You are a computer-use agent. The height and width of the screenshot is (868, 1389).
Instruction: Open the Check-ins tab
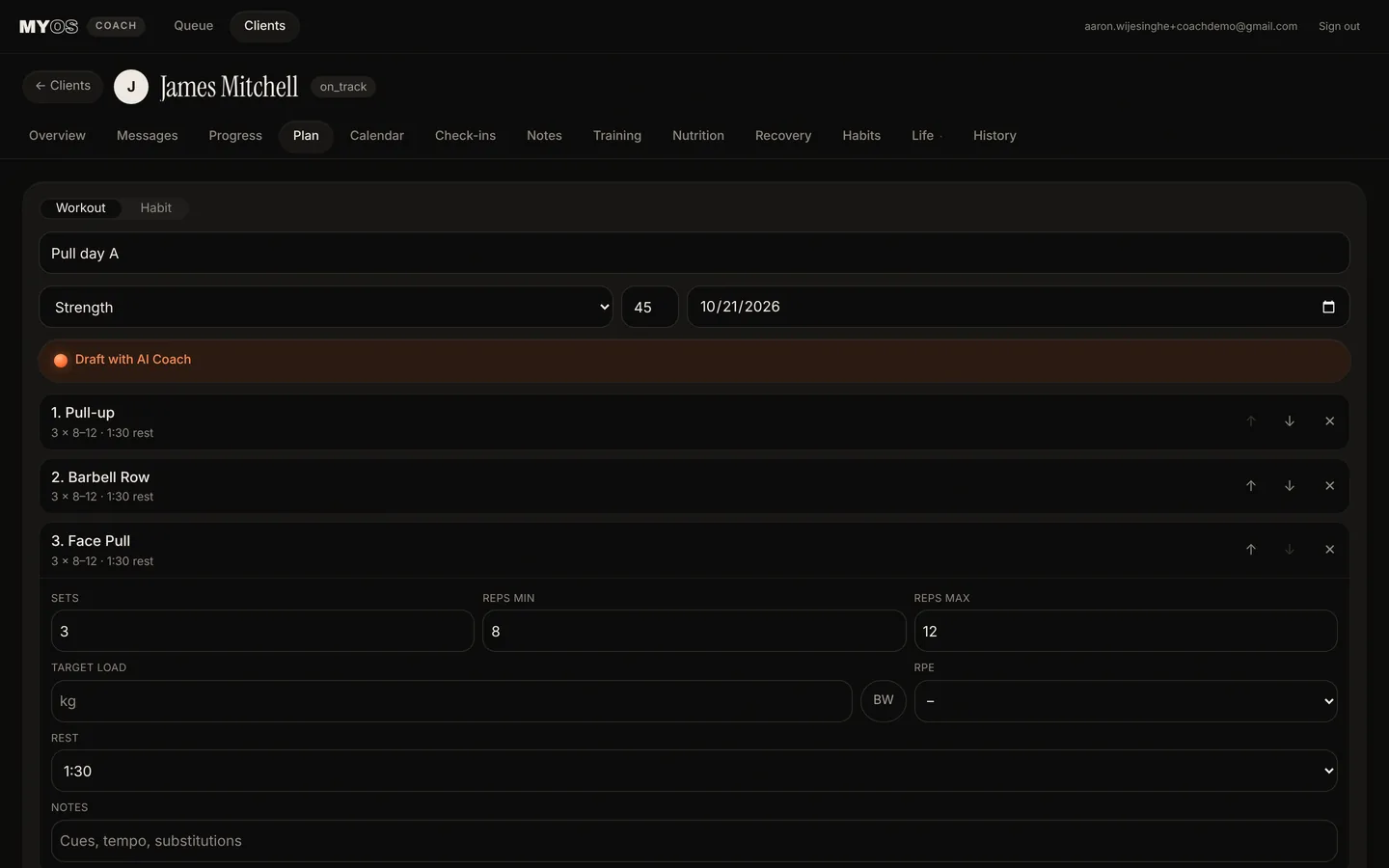click(465, 136)
